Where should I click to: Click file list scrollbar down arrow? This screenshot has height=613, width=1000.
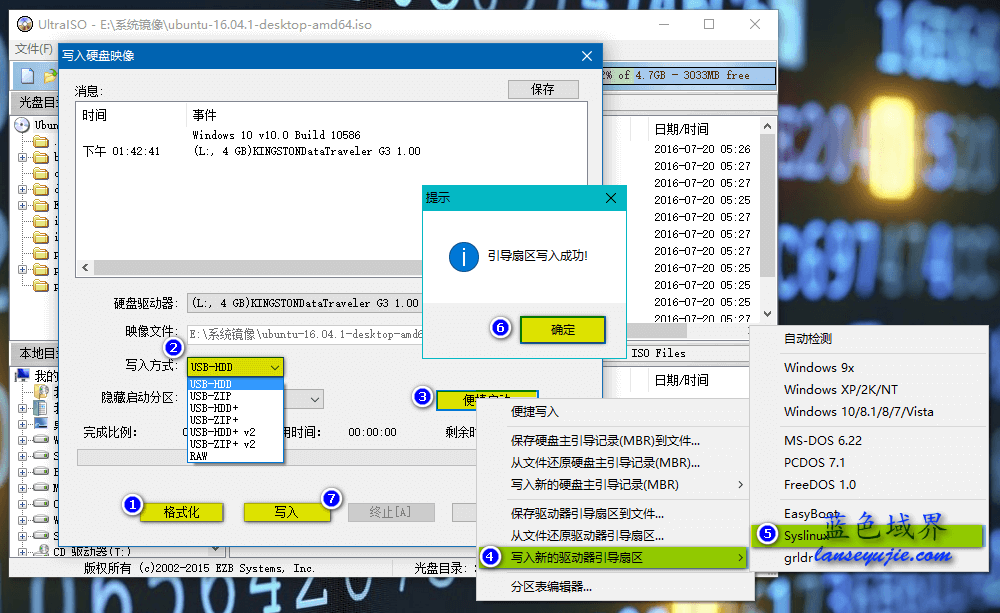tap(767, 313)
